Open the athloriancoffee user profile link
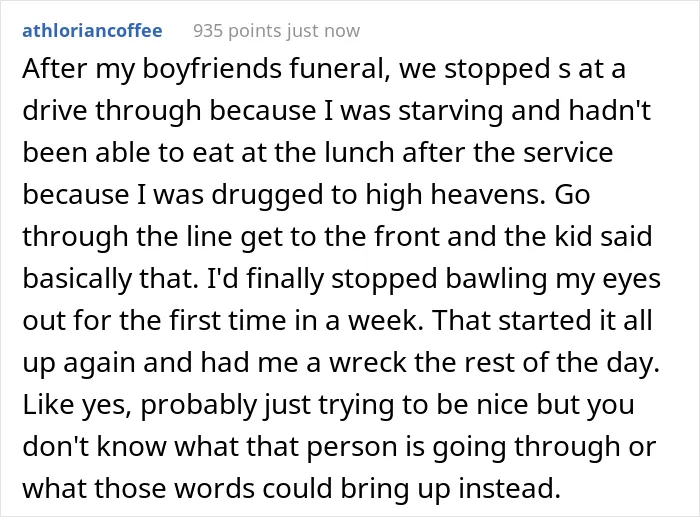The height and width of the screenshot is (517, 700). (x=92, y=31)
